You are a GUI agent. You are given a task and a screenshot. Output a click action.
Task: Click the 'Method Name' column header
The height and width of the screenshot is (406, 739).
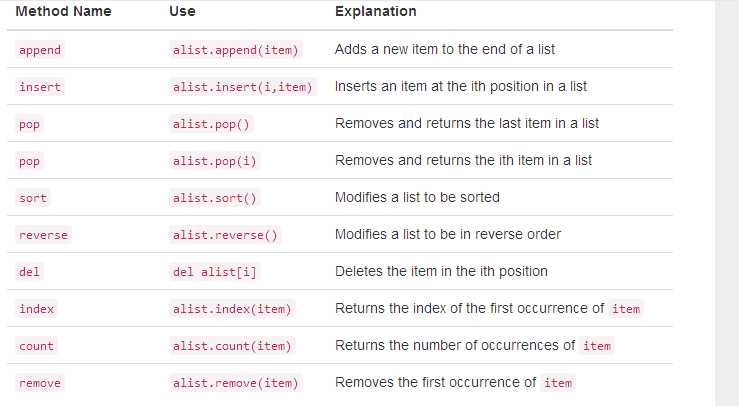[63, 11]
